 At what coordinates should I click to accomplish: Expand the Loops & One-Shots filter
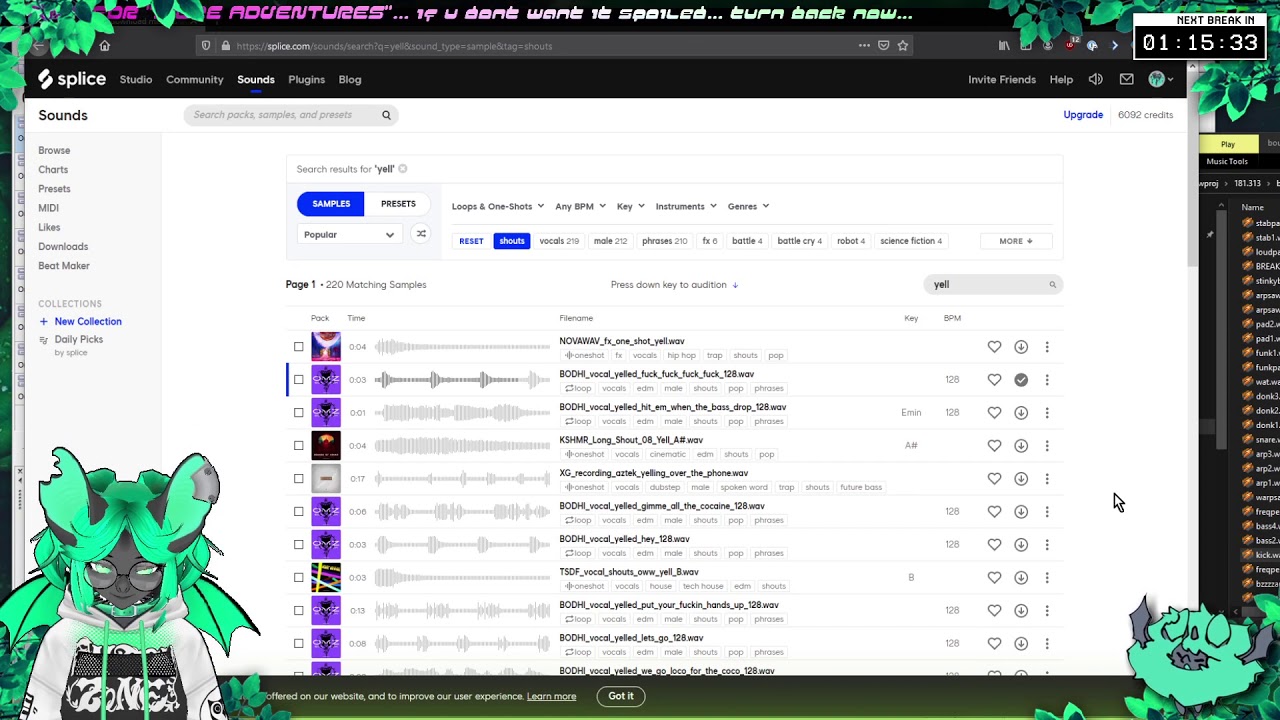coord(498,206)
